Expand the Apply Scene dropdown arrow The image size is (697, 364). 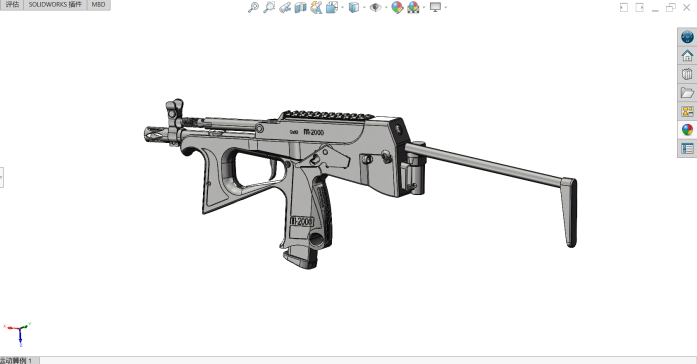point(424,7)
